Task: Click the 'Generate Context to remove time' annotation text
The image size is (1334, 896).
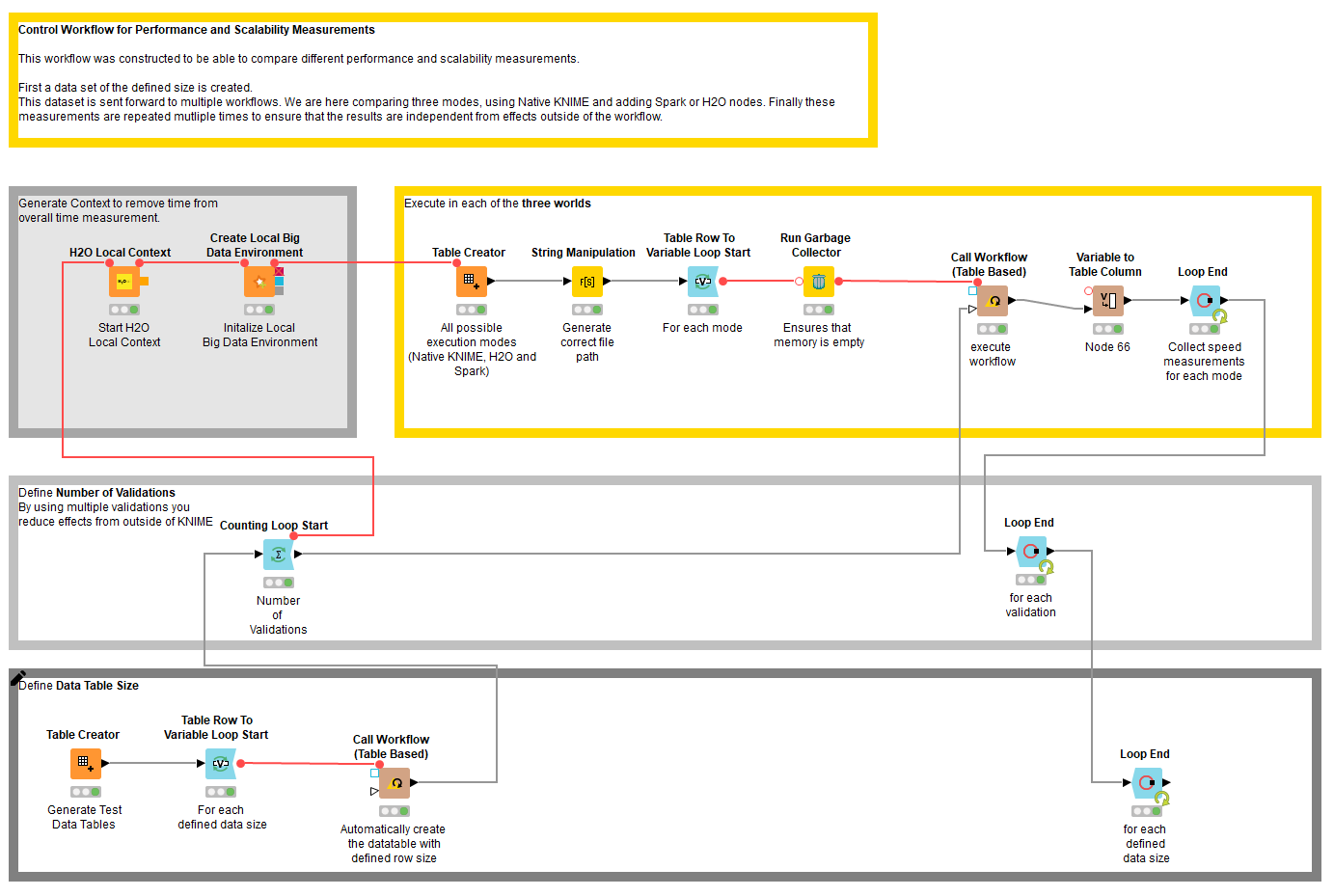Action: (118, 210)
